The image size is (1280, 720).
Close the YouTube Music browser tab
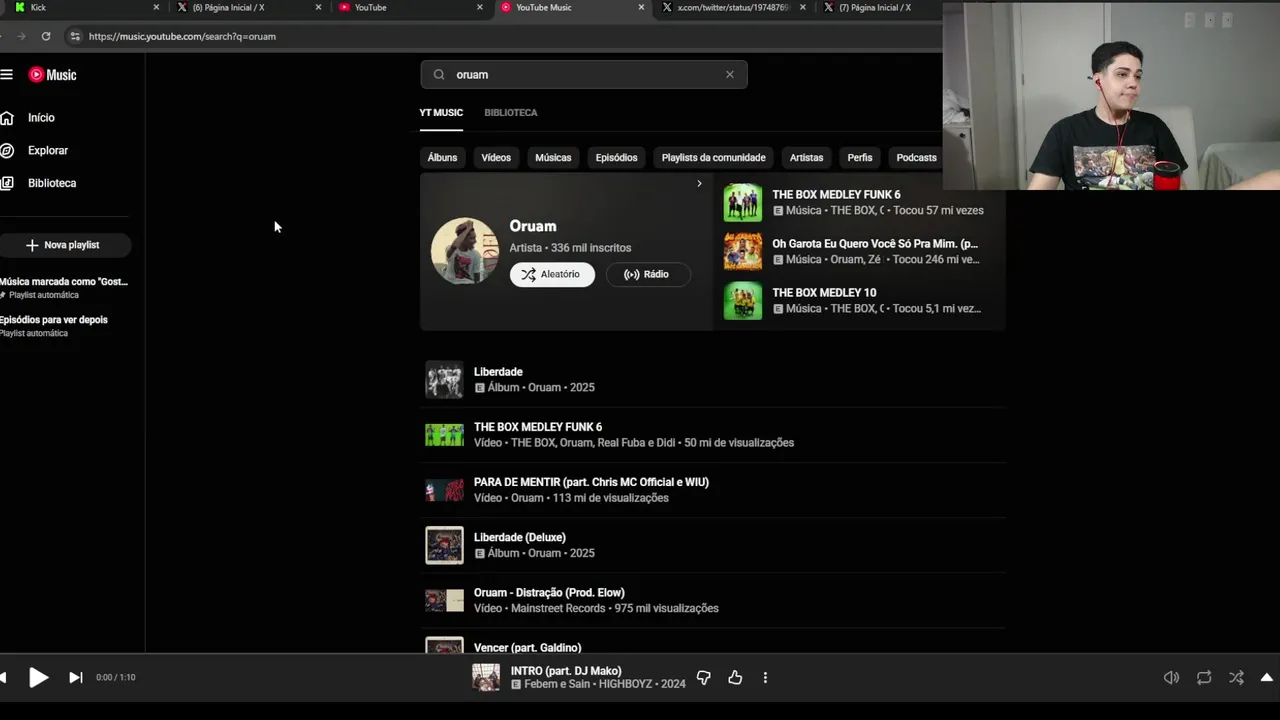pos(641,7)
